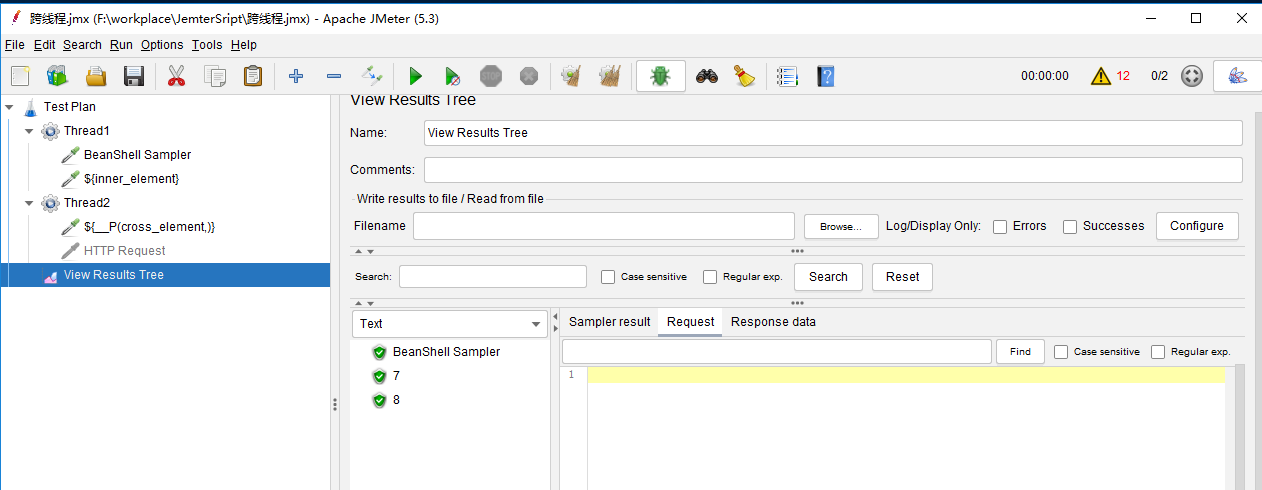Open the Tools menu
Viewport: 1262px width, 490px height.
[x=207, y=45]
